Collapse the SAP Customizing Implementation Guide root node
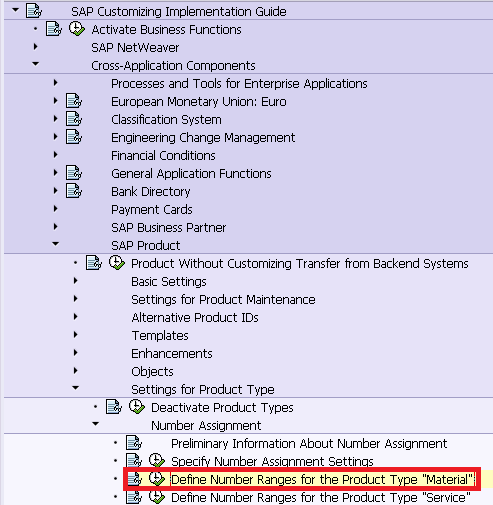The image size is (493, 505). pos(15,10)
